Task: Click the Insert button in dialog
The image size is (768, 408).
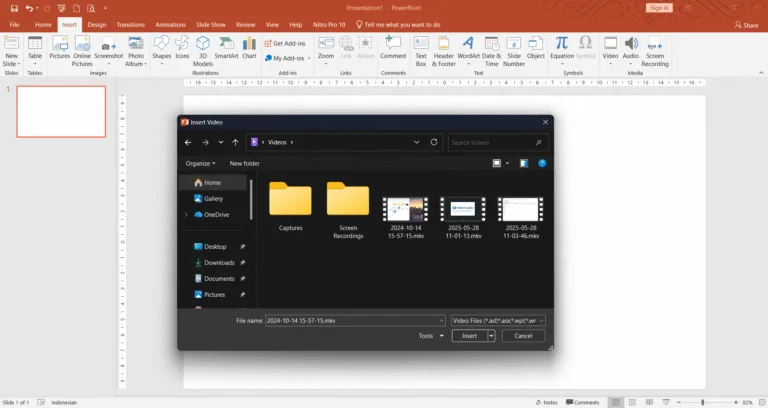Action: [x=469, y=336]
